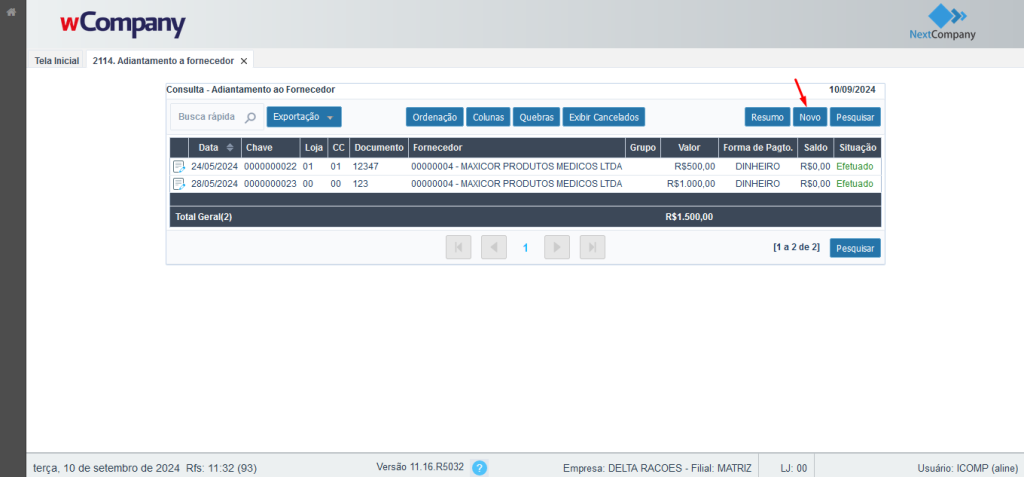Jump to the last page of results
Screen dimensions: 1024x477
pyautogui.click(x=592, y=247)
